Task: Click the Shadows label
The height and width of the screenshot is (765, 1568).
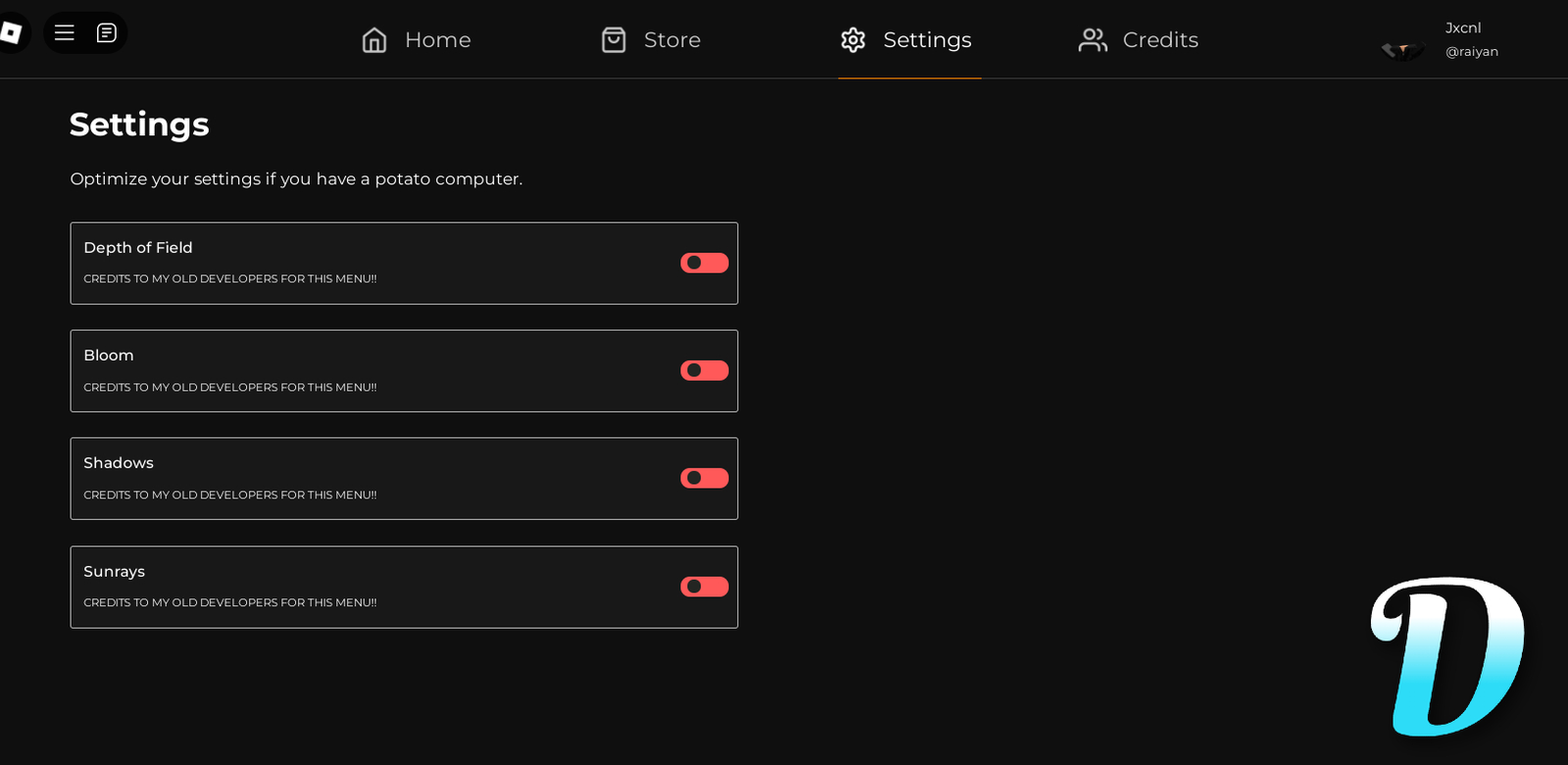Action: click(119, 463)
